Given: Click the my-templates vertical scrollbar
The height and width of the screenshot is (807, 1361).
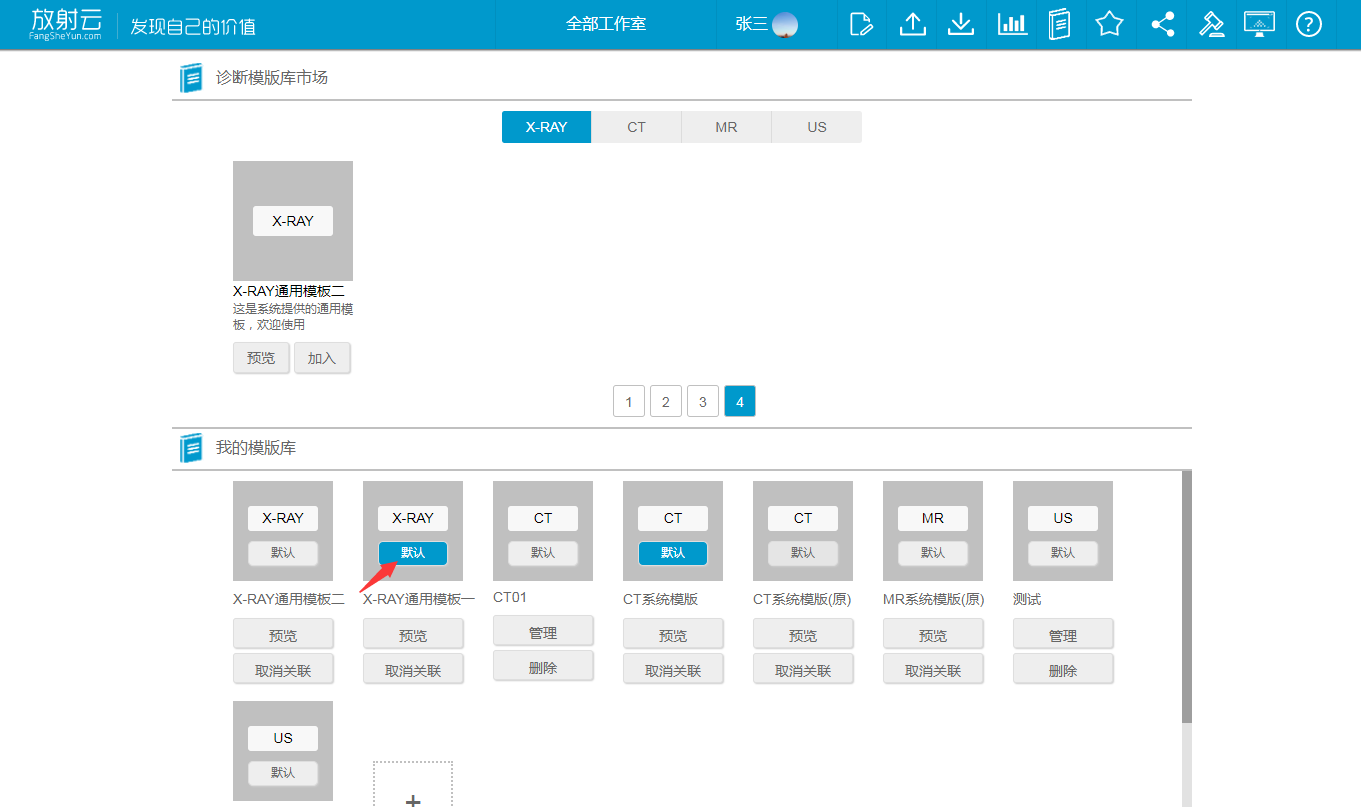Looking at the screenshot, I should (x=1186, y=600).
